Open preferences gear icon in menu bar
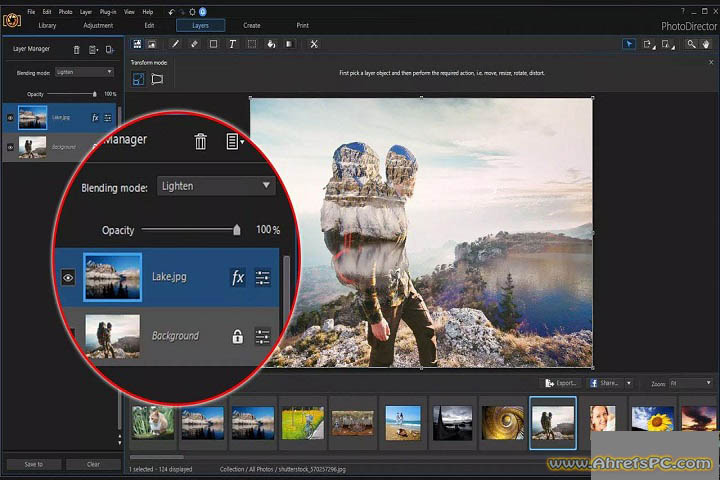This screenshot has height=480, width=720. tap(192, 12)
